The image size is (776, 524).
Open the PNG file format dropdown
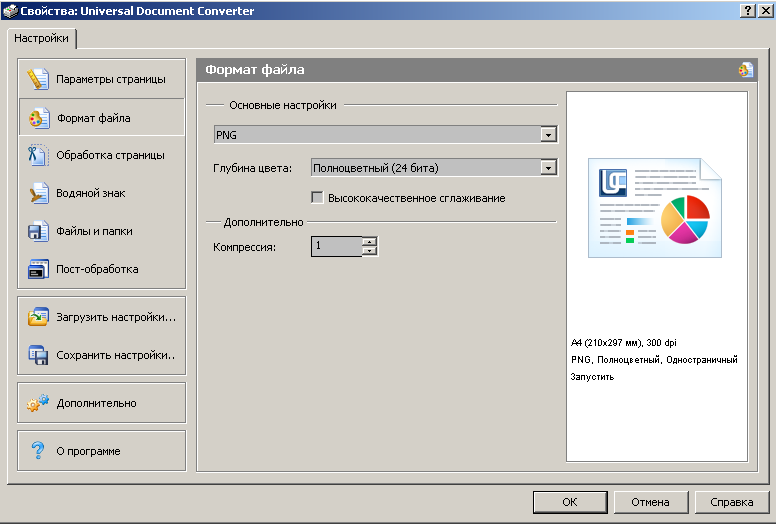tap(548, 135)
